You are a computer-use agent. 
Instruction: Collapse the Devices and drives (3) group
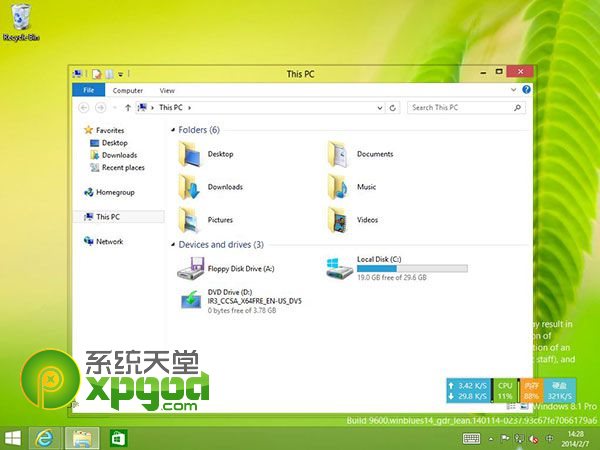coord(173,244)
